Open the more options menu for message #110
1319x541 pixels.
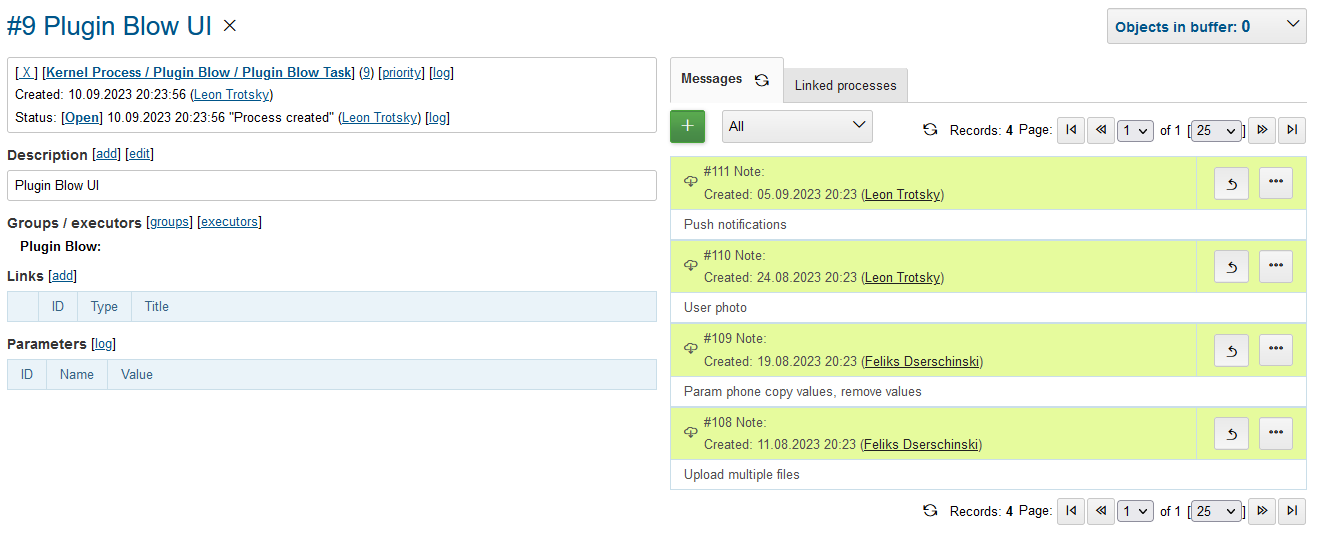[1275, 266]
